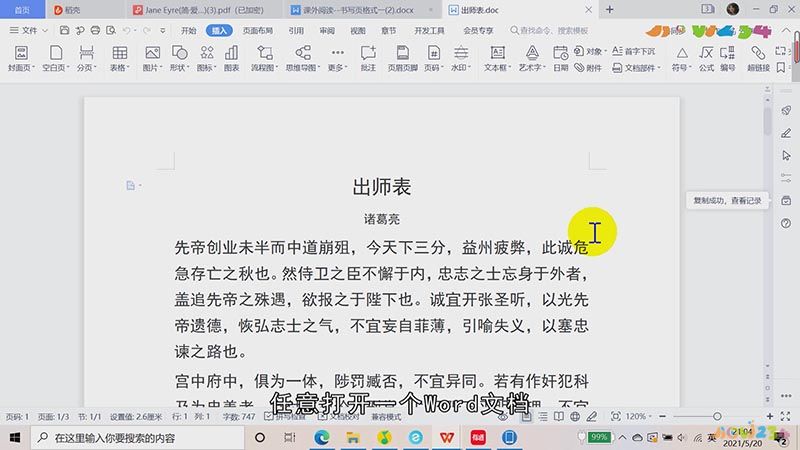Viewport: 800px width, 450px height.
Task: Open the document parts (文档部件) dropdown
Action: [x=636, y=67]
